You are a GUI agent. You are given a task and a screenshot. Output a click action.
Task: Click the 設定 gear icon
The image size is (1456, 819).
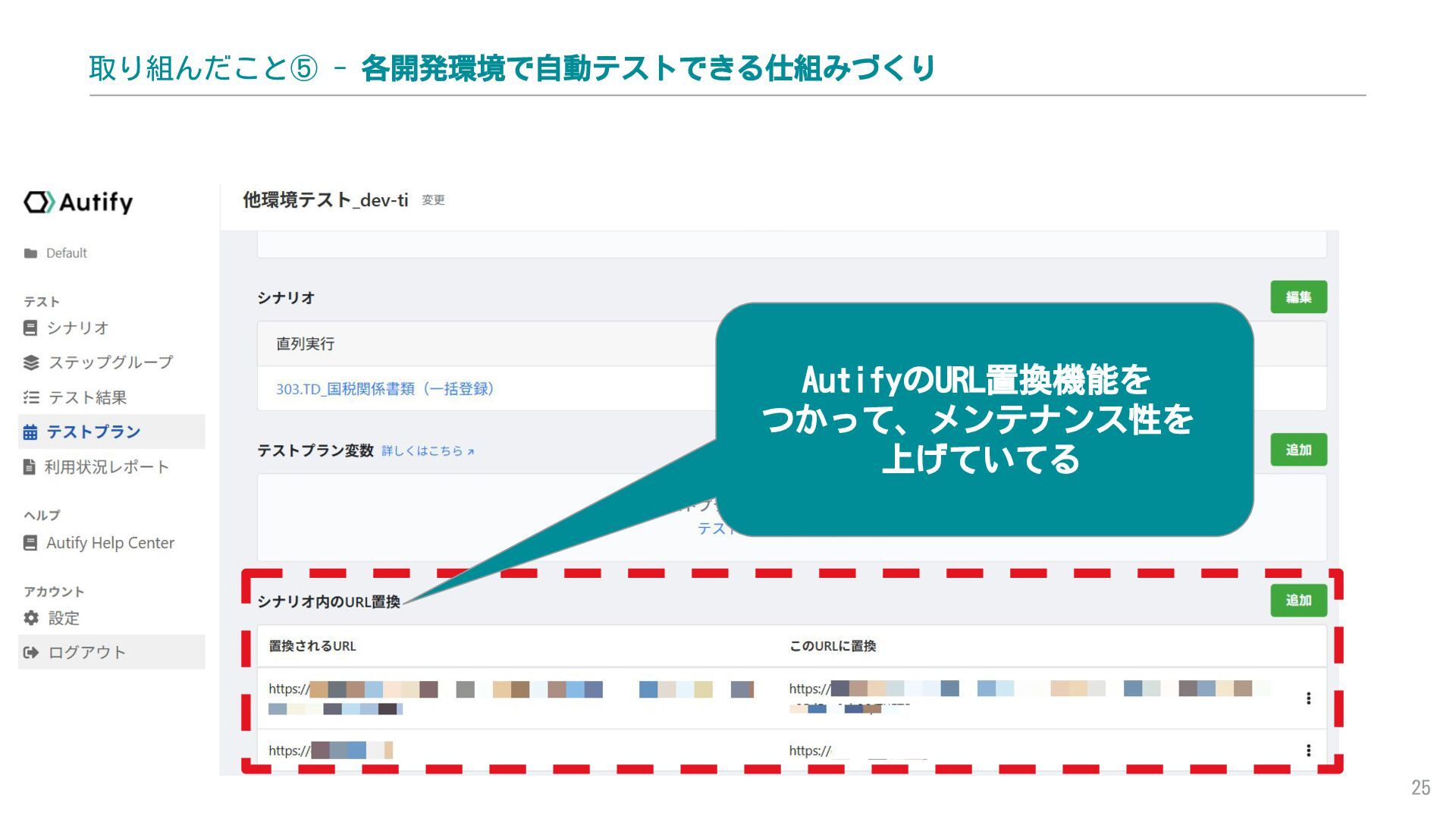(31, 618)
